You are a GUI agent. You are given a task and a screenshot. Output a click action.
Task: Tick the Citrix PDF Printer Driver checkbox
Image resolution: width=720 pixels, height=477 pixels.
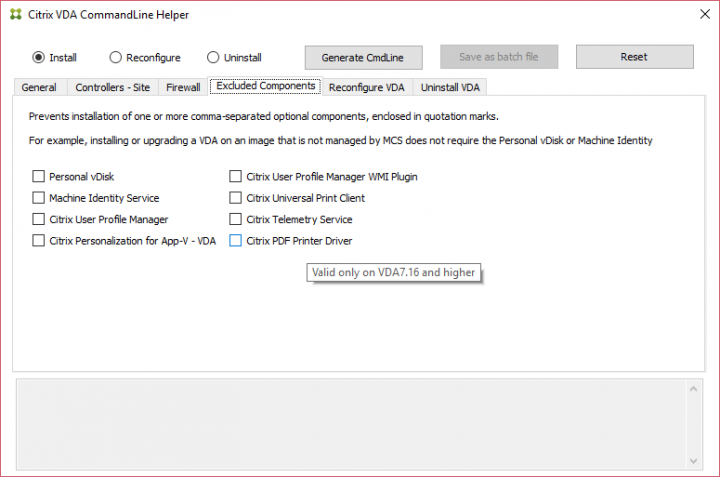236,240
